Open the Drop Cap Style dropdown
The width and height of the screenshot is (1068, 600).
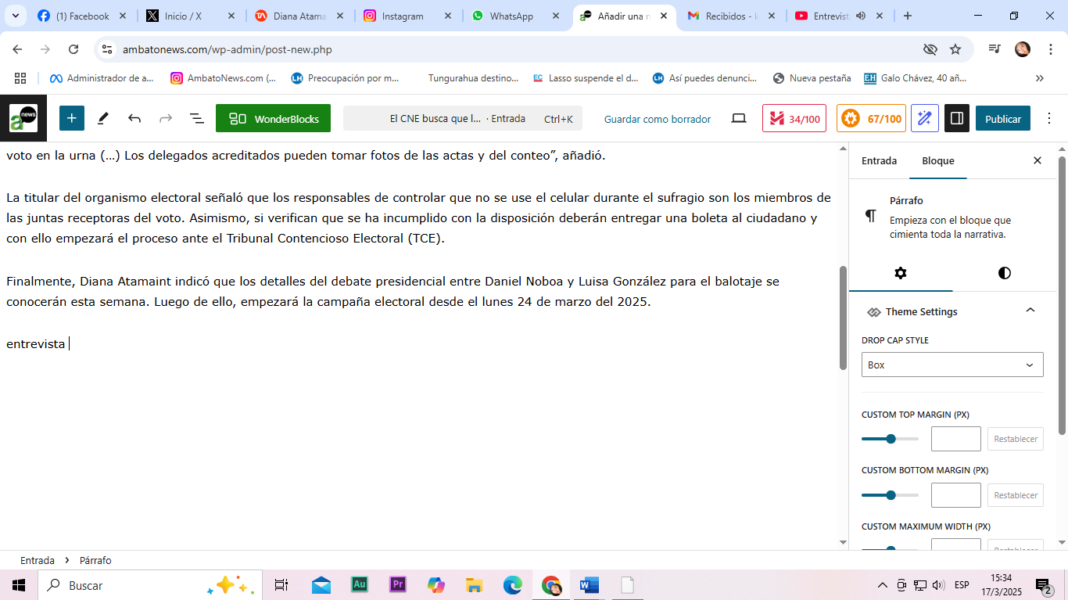(x=952, y=365)
